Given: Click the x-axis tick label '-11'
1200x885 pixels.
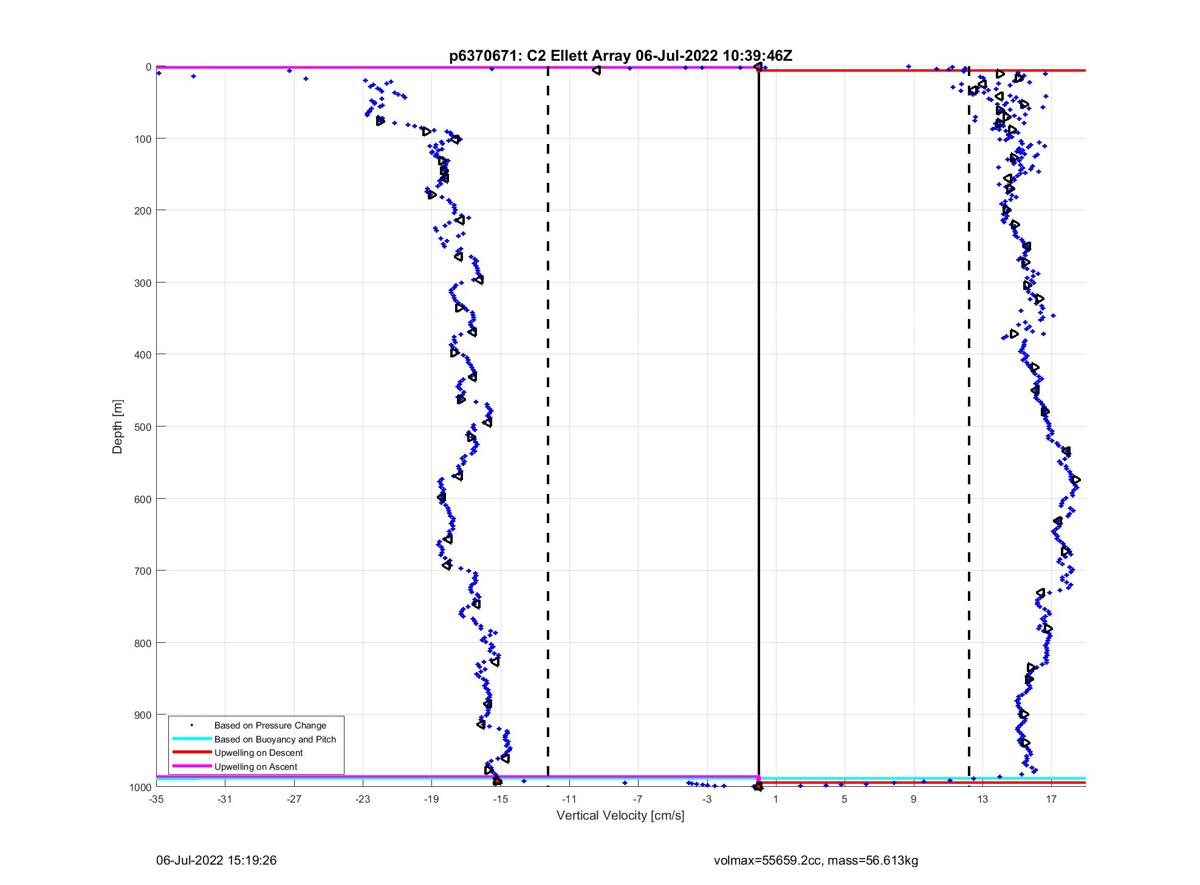Looking at the screenshot, I should (x=569, y=799).
